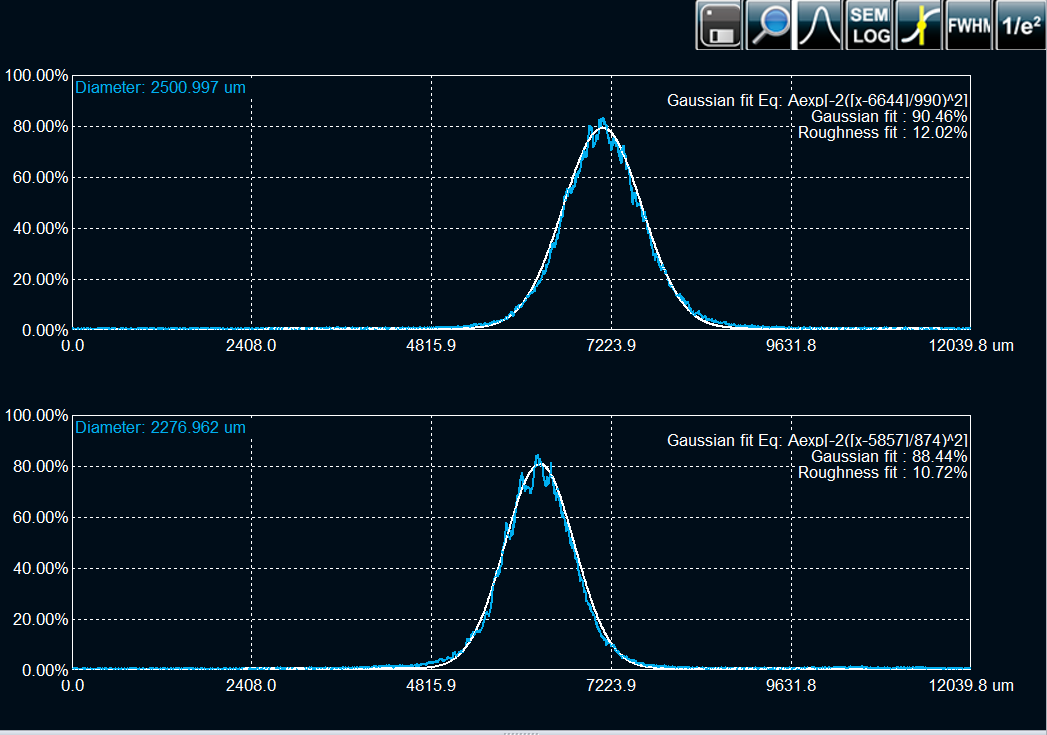Click the floppy disk save icon
This screenshot has width=1047, height=735.
pyautogui.click(x=719, y=26)
